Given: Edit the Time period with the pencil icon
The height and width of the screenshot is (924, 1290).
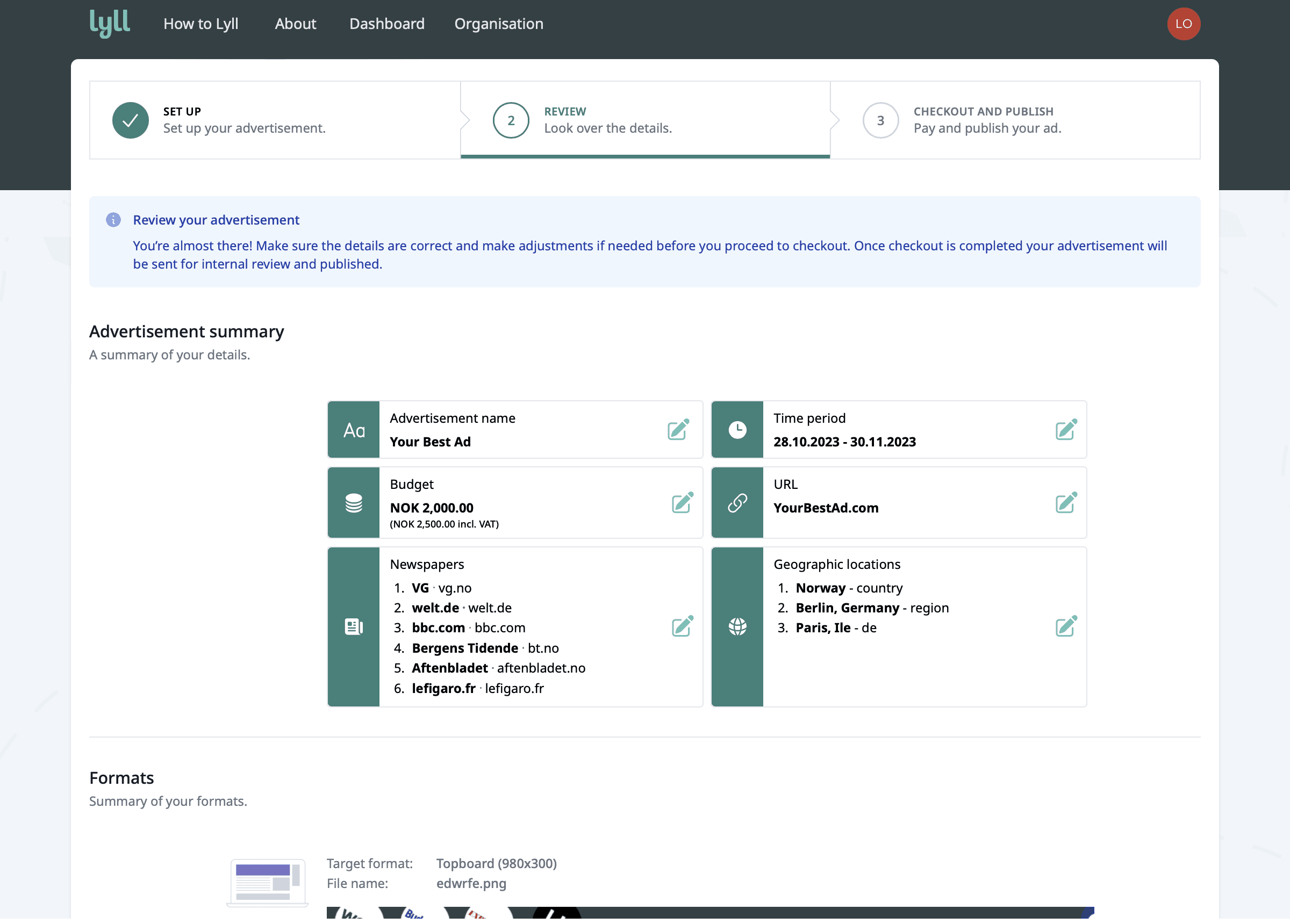Looking at the screenshot, I should coord(1066,429).
